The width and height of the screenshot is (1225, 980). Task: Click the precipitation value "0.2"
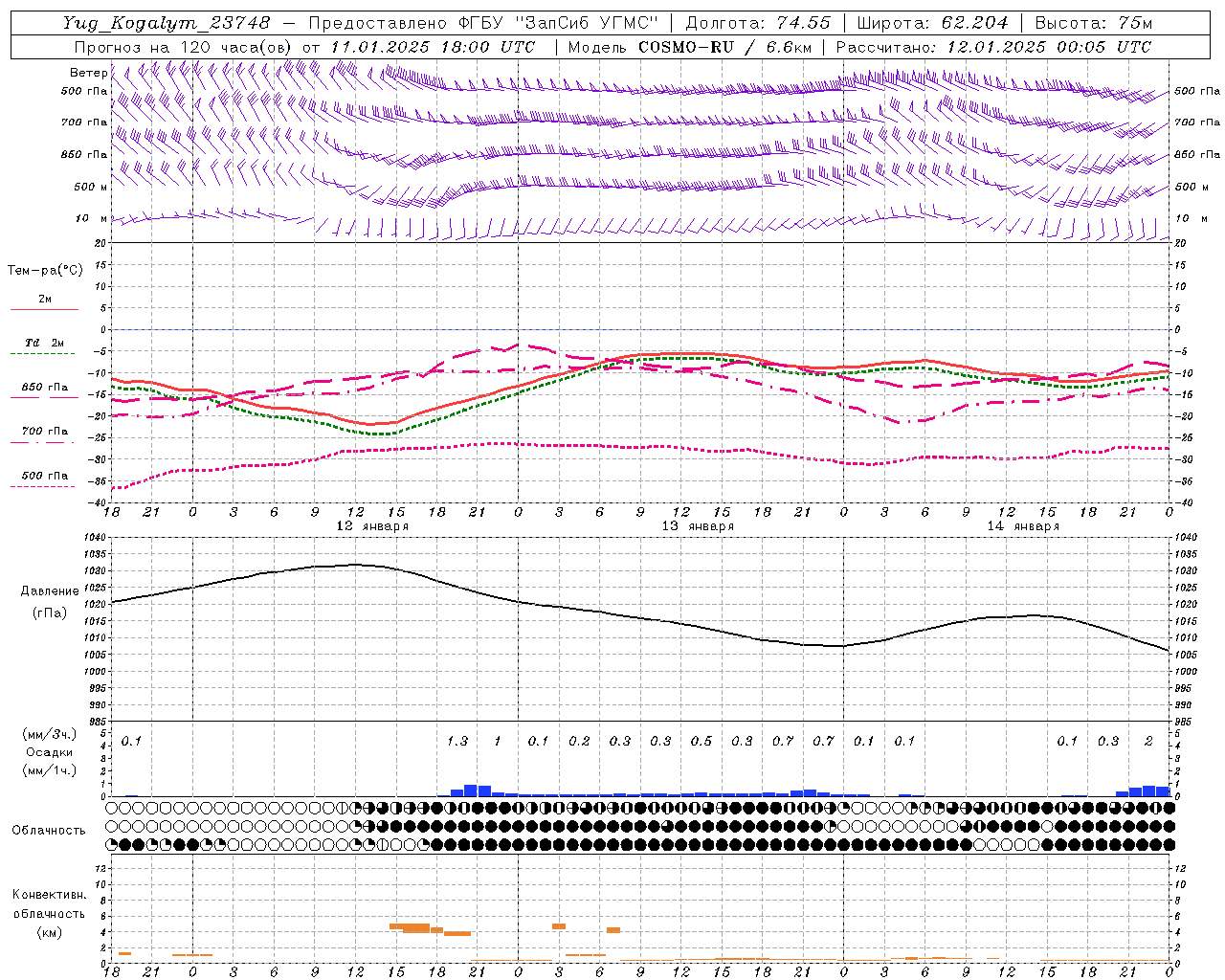tap(579, 742)
